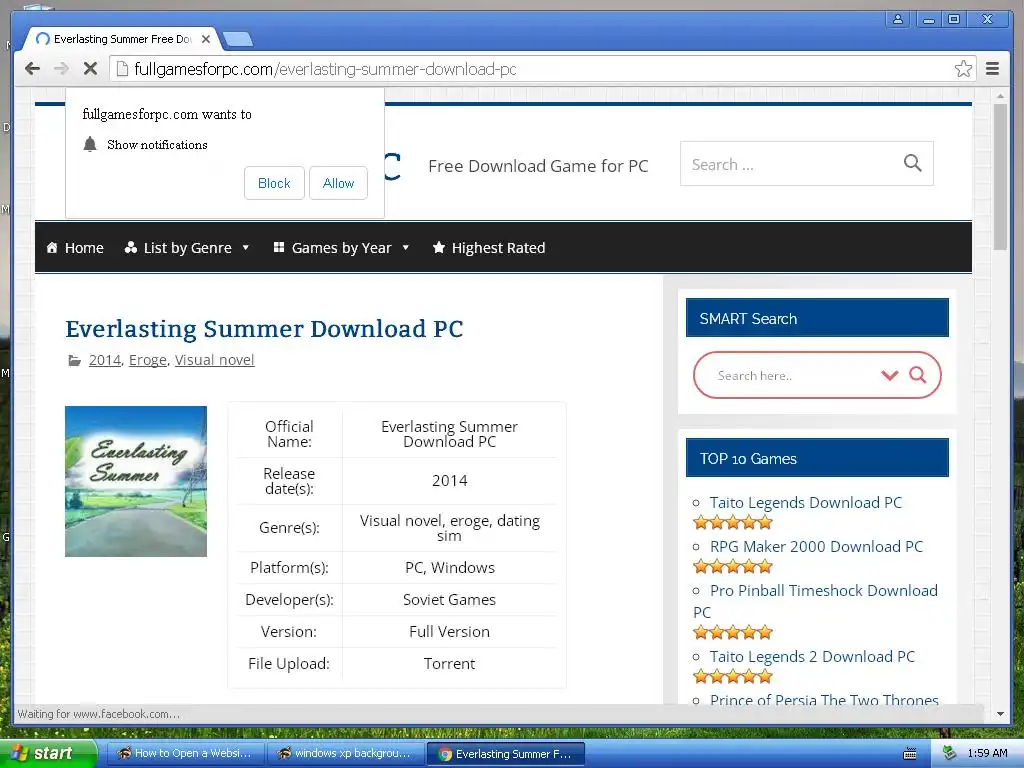Click the page info icon in address bar
Viewport: 1024px width, 768px height.
click(122, 69)
